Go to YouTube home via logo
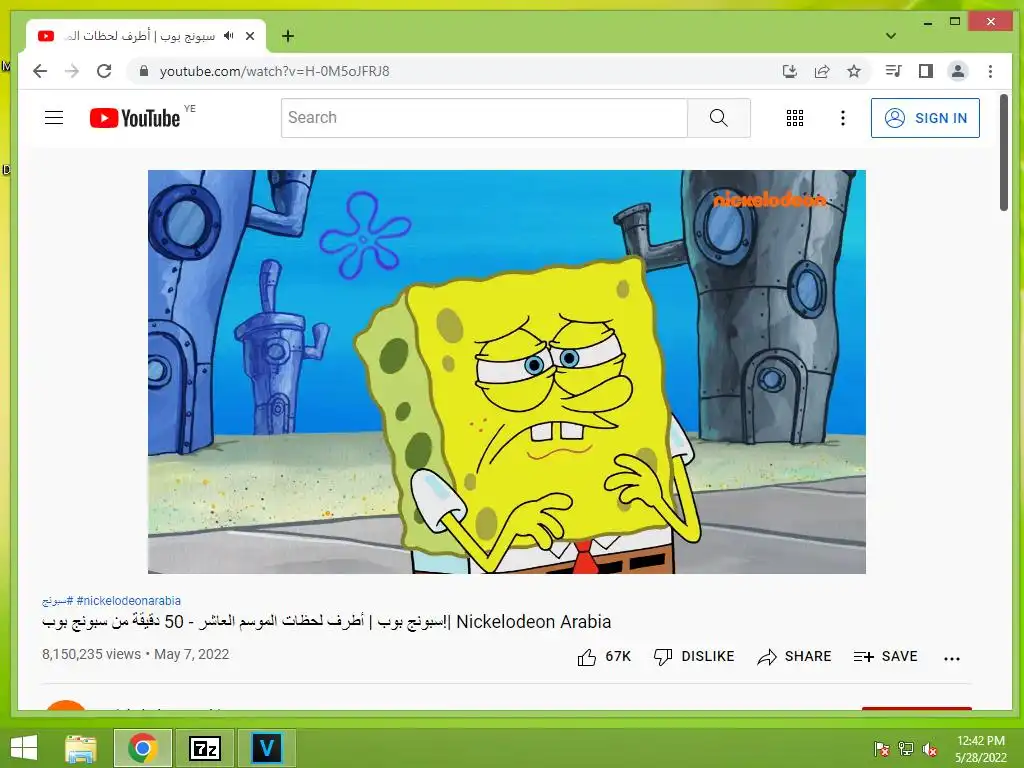 pyautogui.click(x=135, y=118)
